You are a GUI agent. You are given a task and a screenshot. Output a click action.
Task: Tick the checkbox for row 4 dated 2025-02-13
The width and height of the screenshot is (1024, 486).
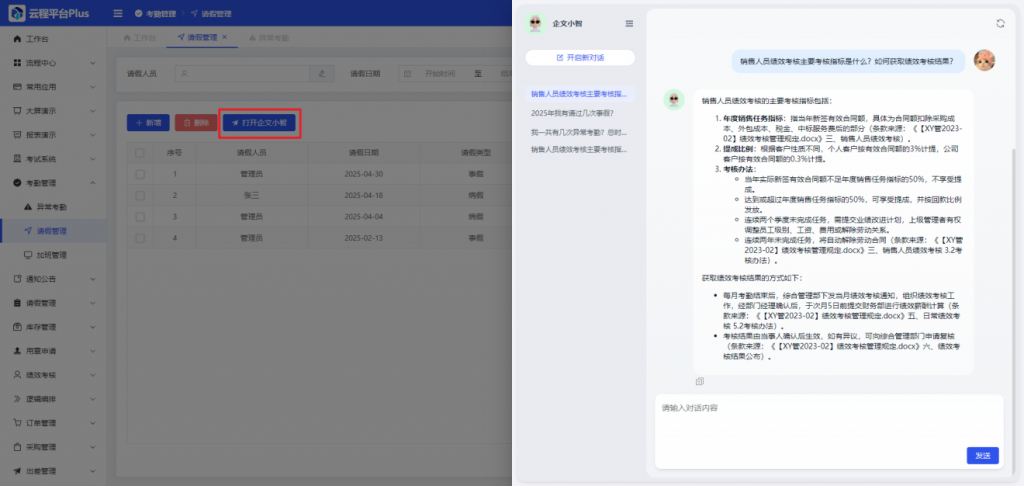click(140, 237)
